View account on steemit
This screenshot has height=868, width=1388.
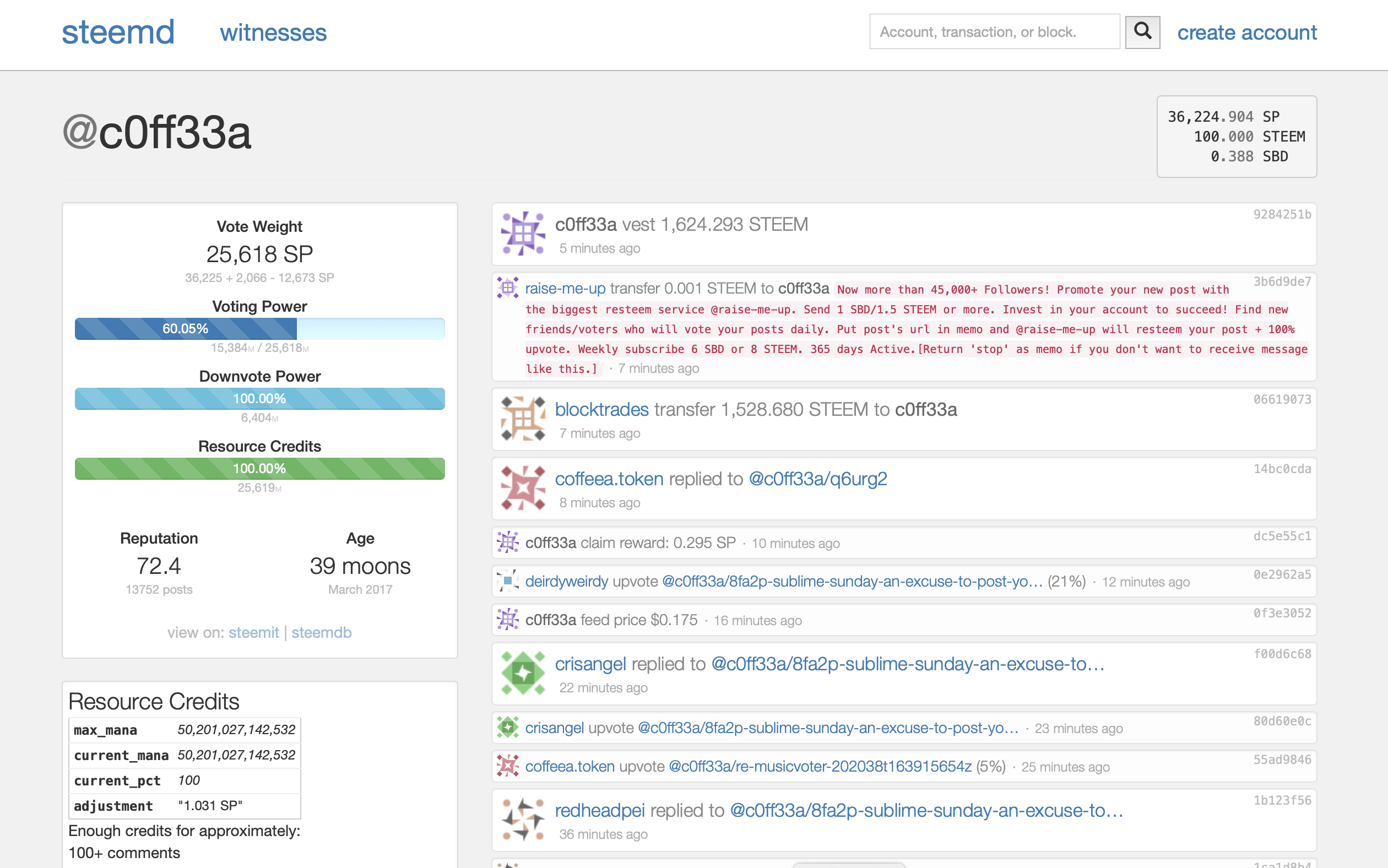pos(254,633)
